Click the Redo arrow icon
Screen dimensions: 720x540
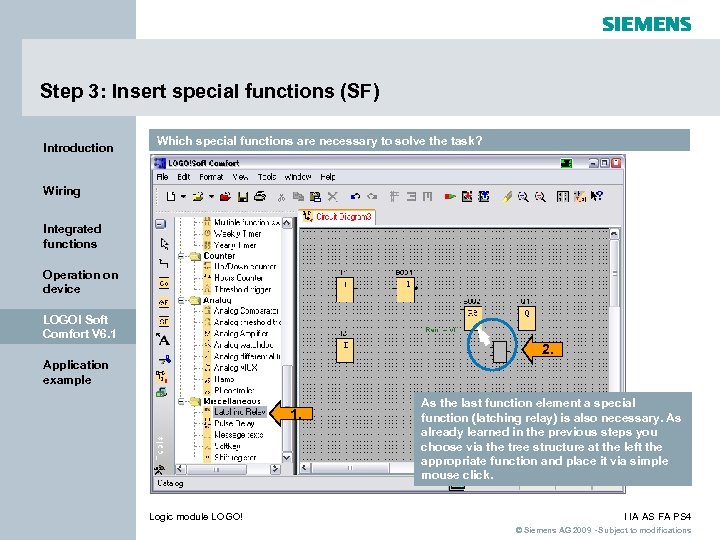372,197
